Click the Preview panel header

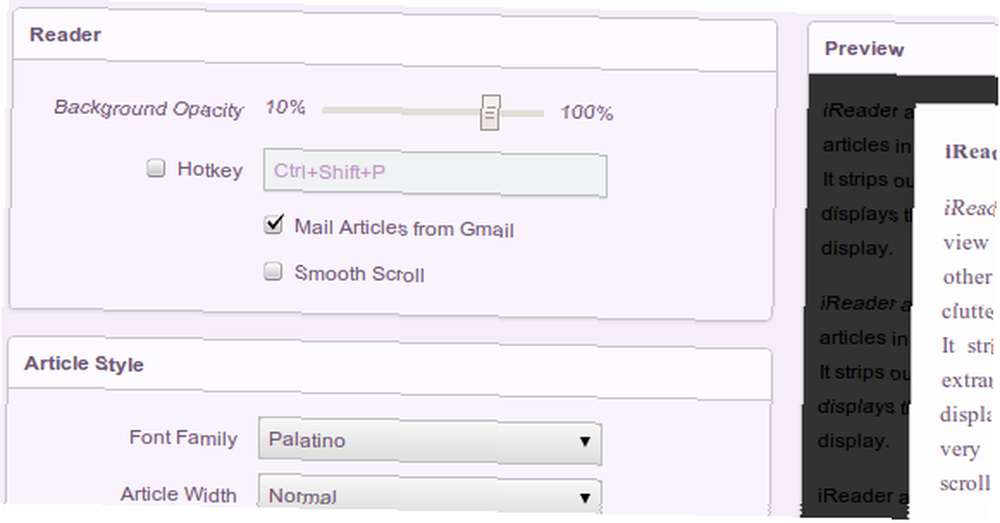coord(864,48)
